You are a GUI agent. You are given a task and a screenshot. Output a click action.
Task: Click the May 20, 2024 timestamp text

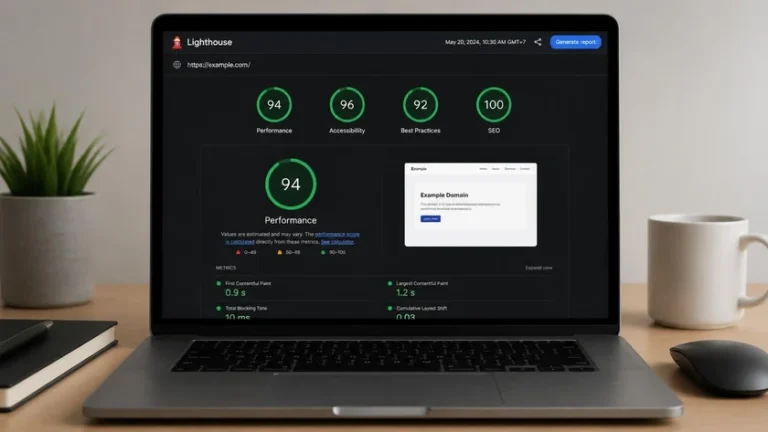(485, 42)
